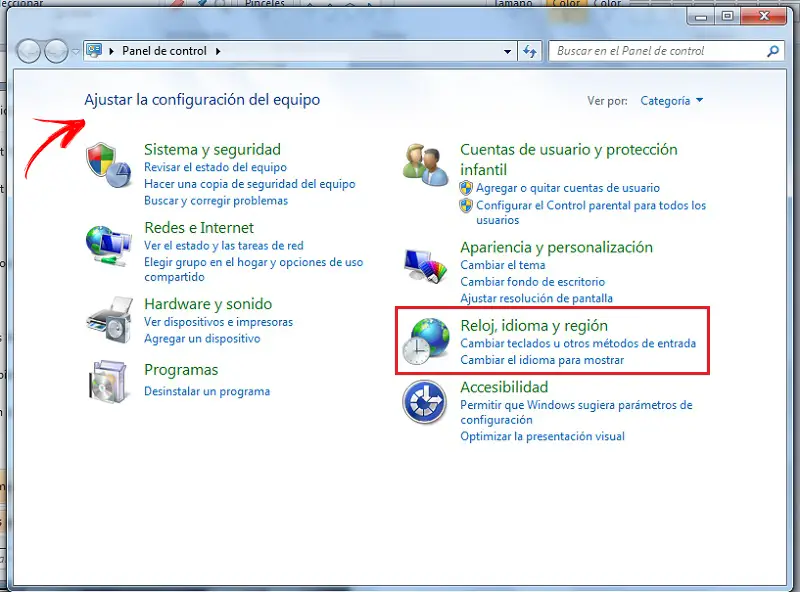Click the Back navigation arrow button
The height and width of the screenshot is (592, 800).
[29, 51]
